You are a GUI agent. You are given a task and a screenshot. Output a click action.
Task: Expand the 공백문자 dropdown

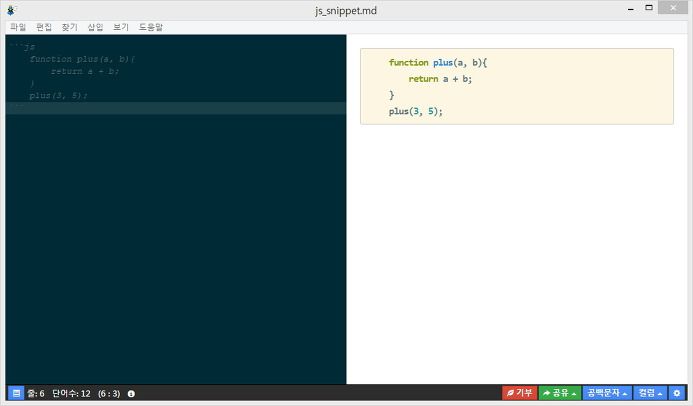(x=607, y=393)
